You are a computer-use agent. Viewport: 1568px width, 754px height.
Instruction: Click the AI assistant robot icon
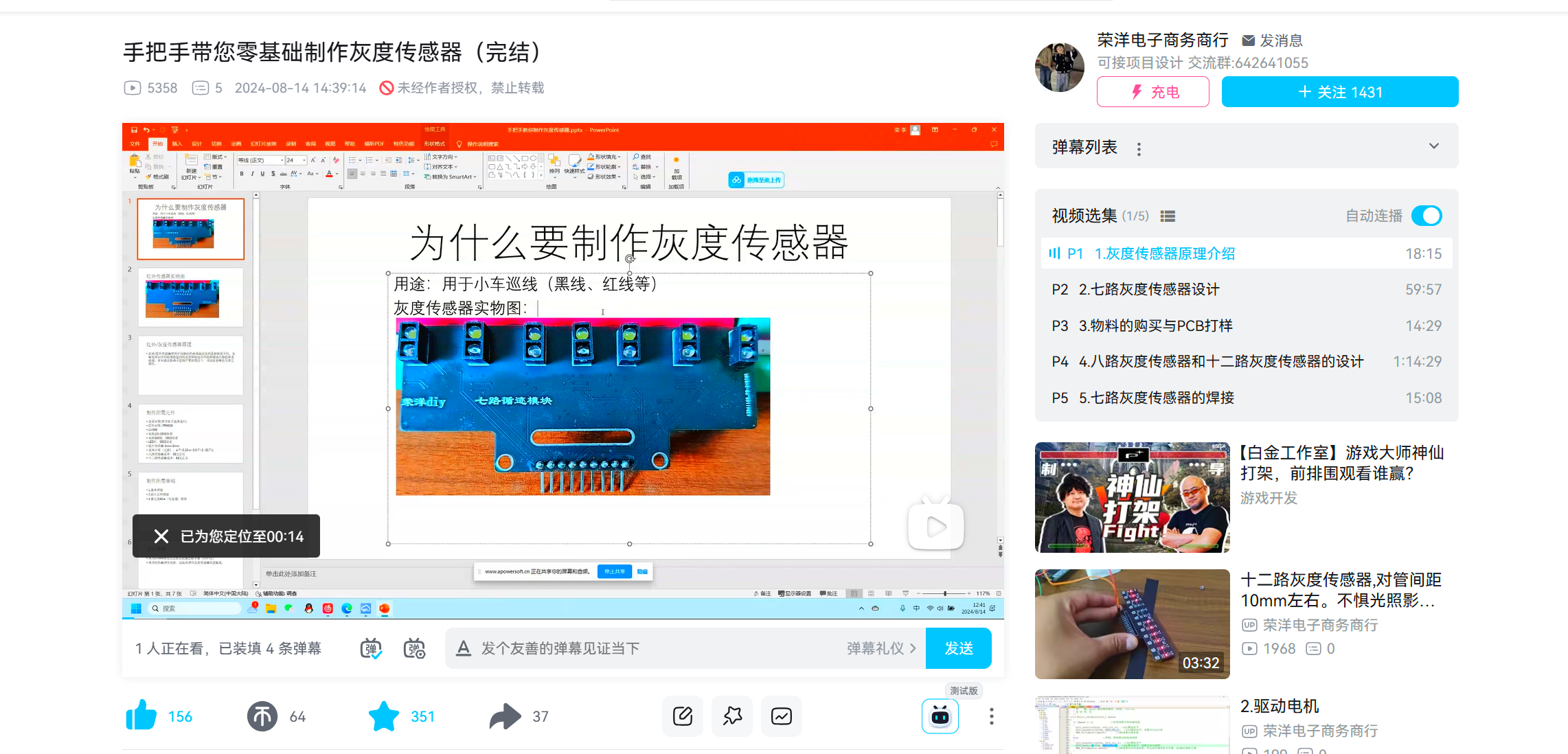point(940,716)
